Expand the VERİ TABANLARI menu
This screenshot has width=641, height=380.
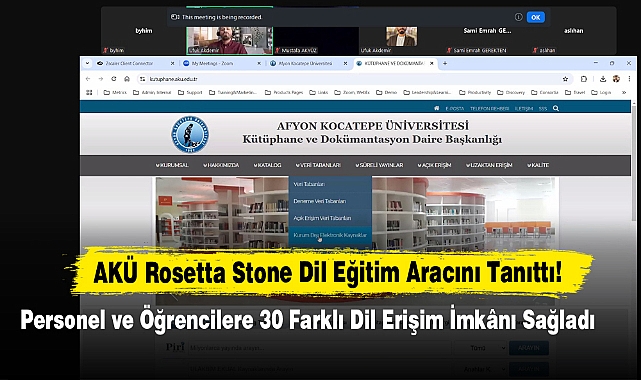click(318, 165)
